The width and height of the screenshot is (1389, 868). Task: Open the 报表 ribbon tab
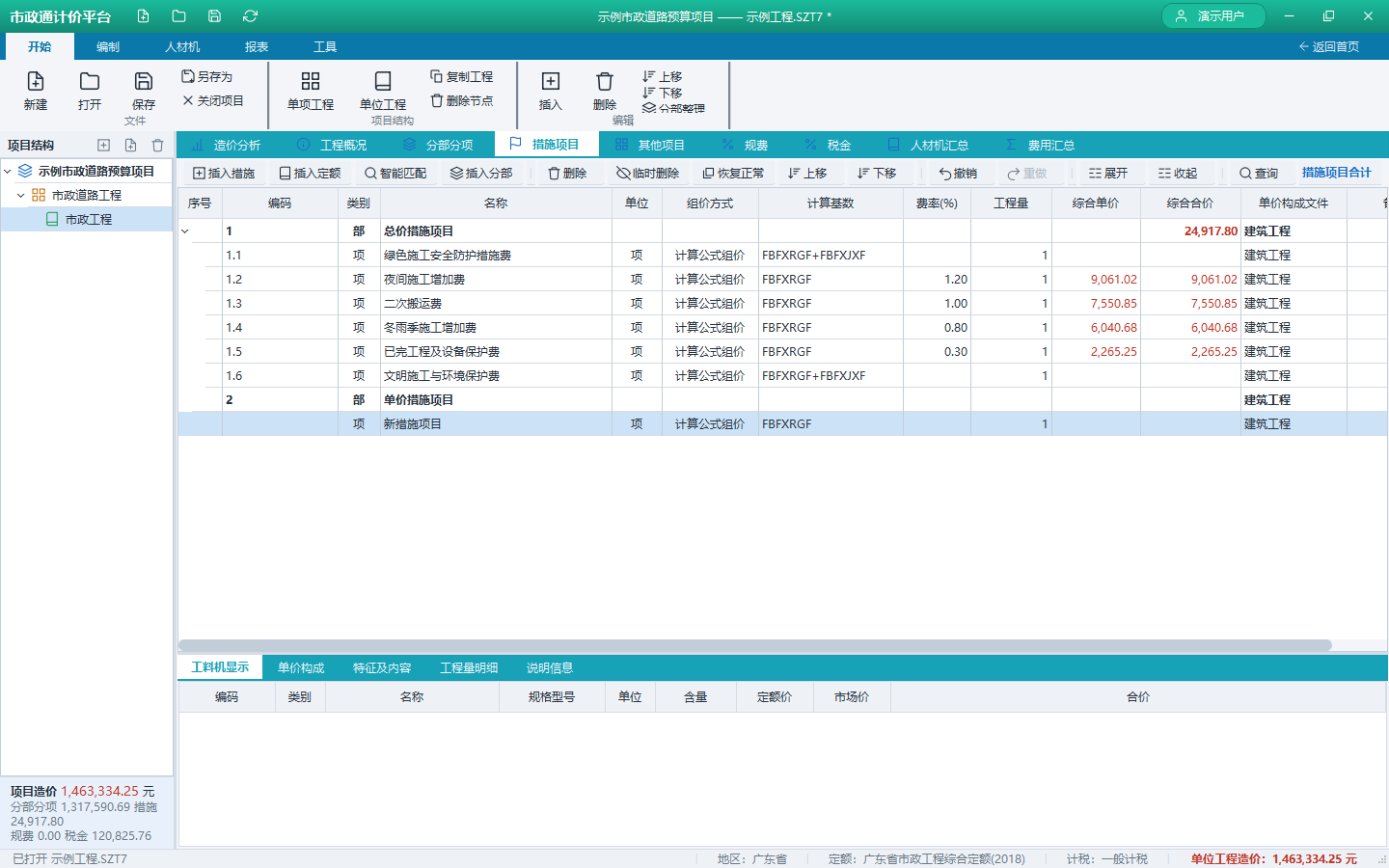257,46
